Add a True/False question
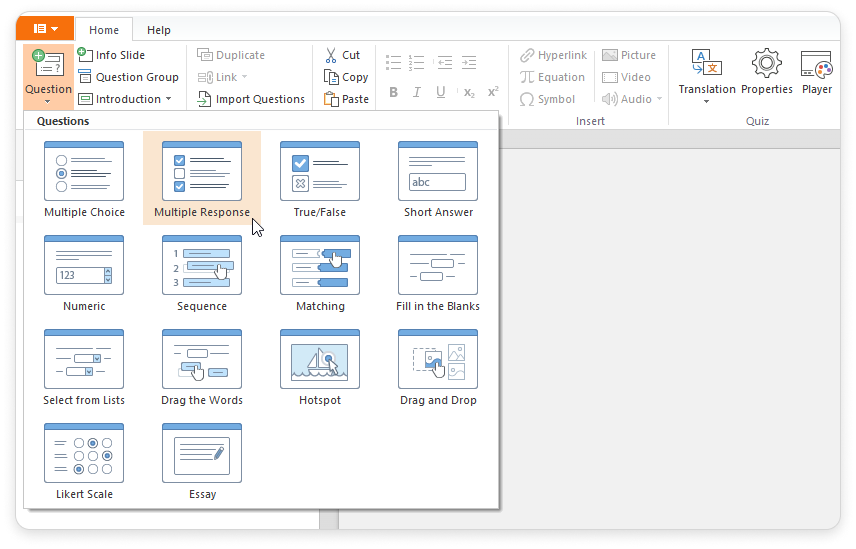Image resolution: width=856 pixels, height=549 pixels. (x=319, y=179)
